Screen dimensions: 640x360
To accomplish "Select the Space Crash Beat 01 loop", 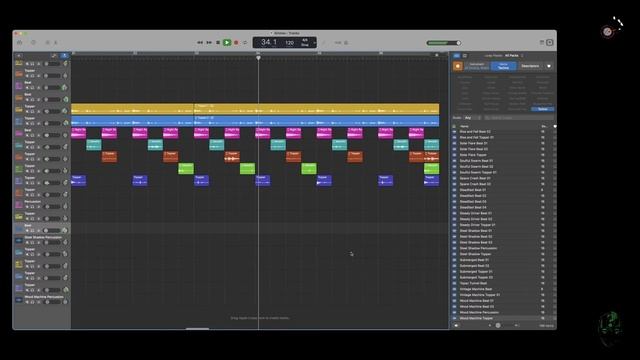I will 475,178.
